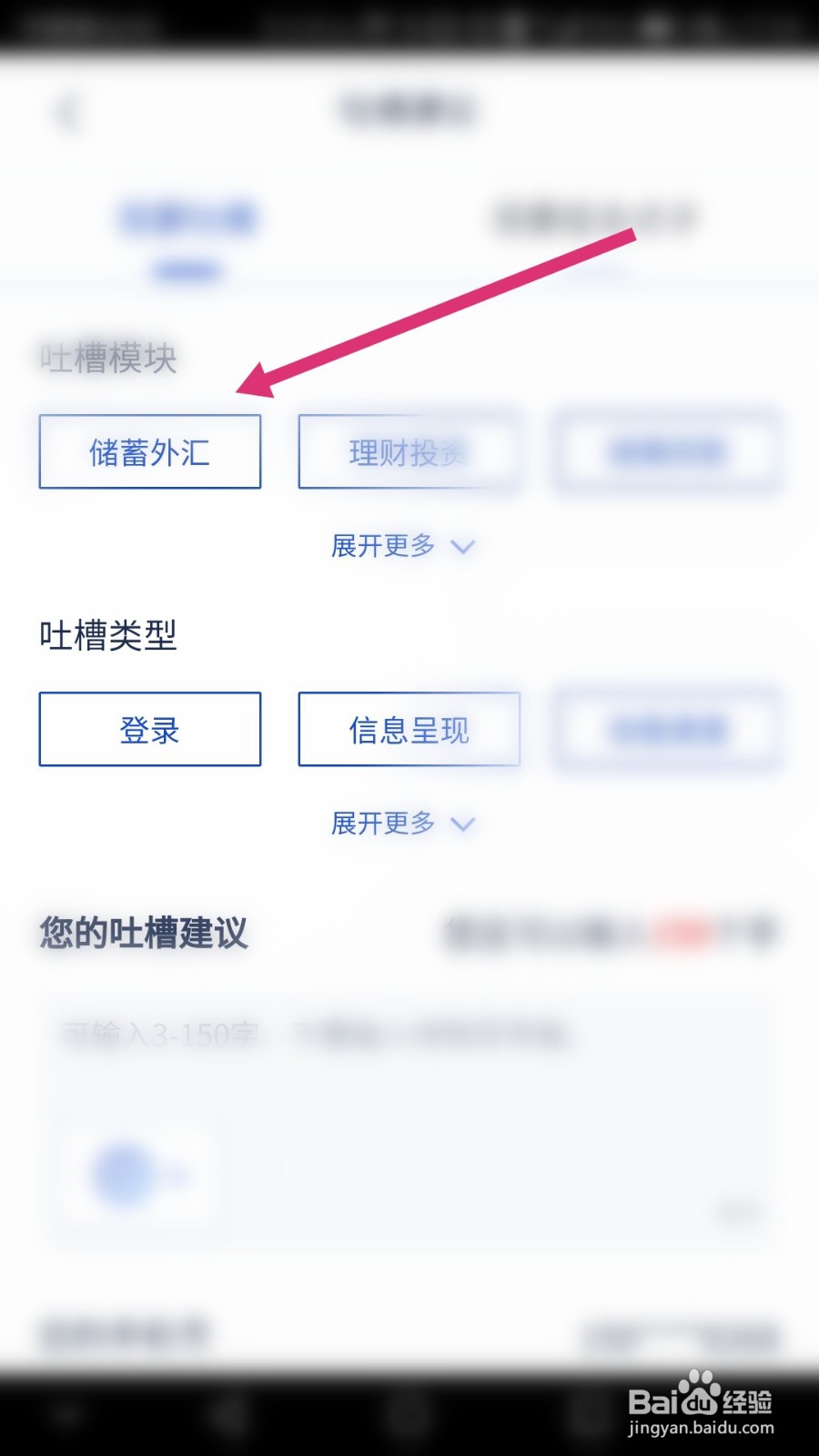Image resolution: width=819 pixels, height=1456 pixels.
Task: Tap the jingyan.baidu.com link text
Action: click(701, 1429)
